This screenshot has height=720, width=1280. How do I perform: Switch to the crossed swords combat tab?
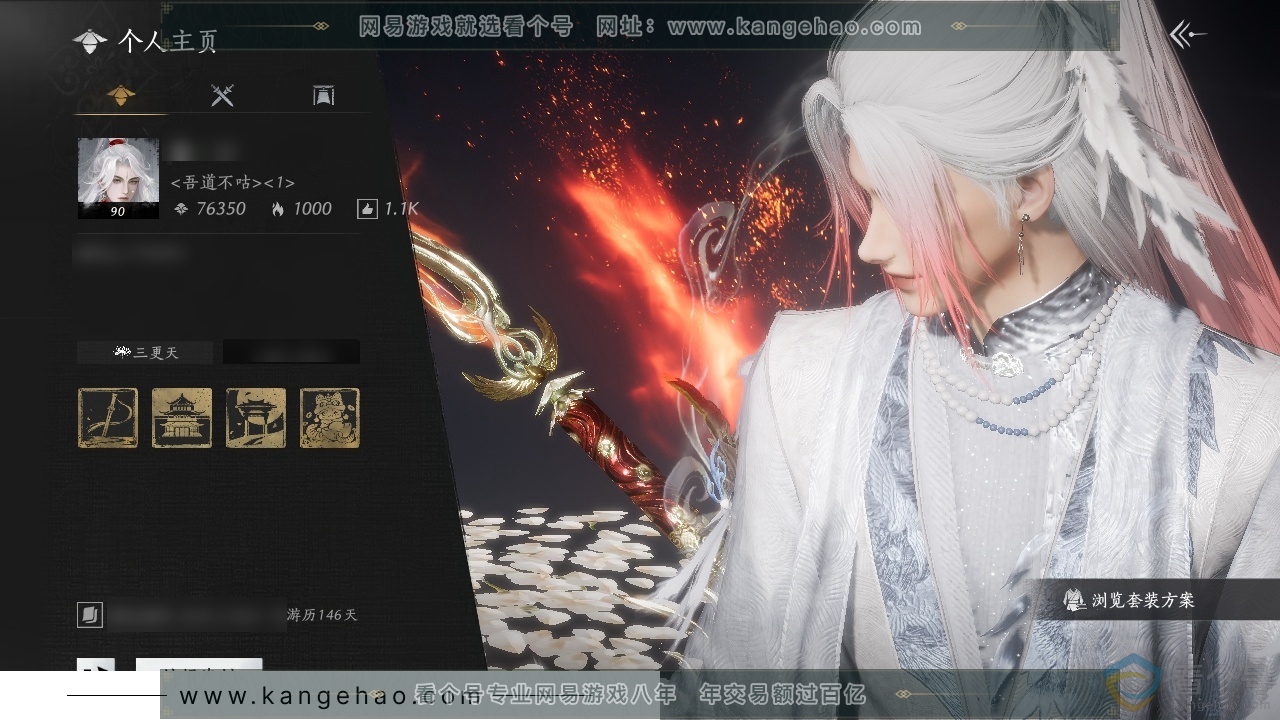click(x=222, y=95)
